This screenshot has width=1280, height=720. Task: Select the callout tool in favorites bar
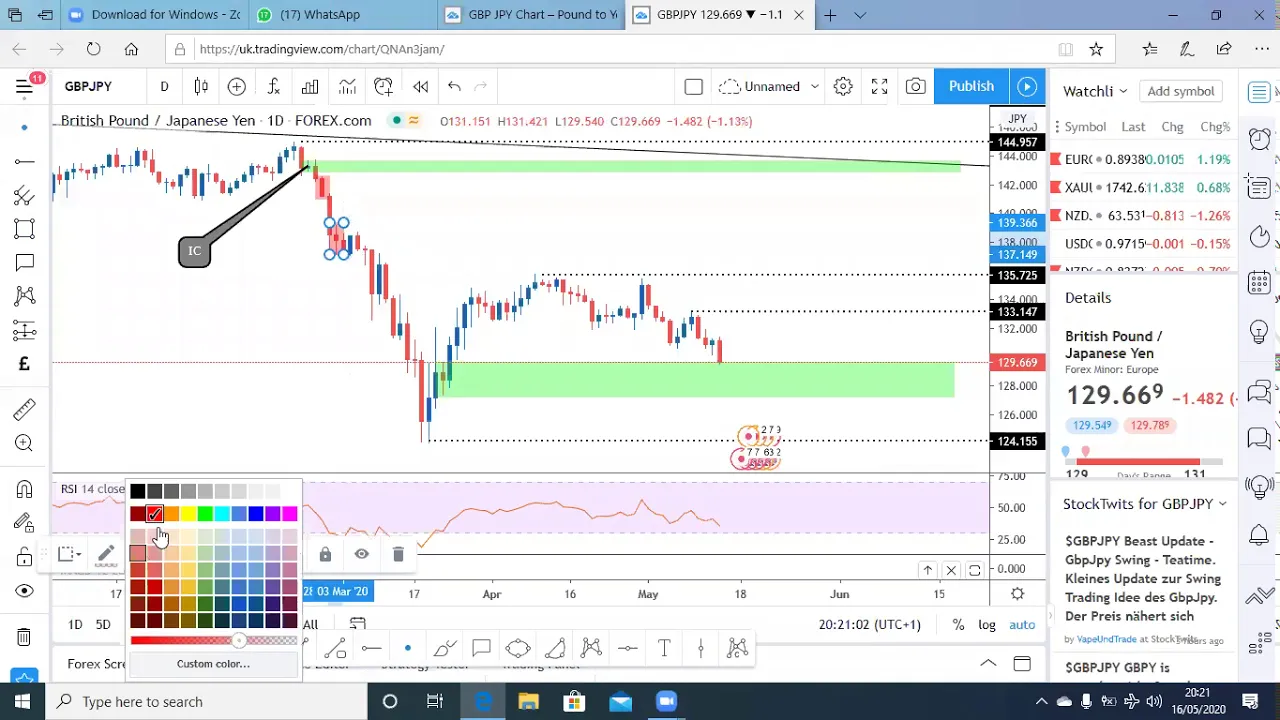click(x=481, y=649)
